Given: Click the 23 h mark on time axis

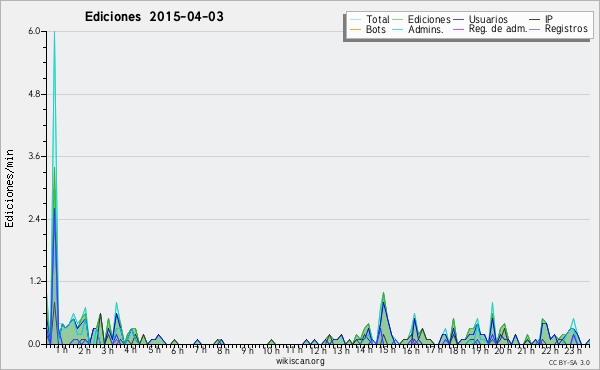Looking at the screenshot, I should coord(573,350).
